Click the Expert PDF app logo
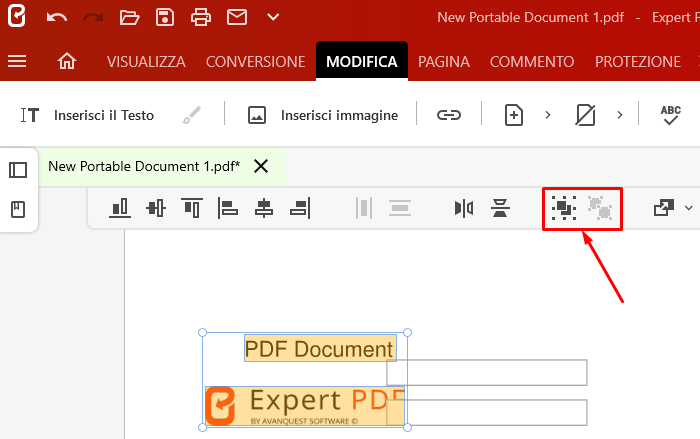 click(x=17, y=17)
